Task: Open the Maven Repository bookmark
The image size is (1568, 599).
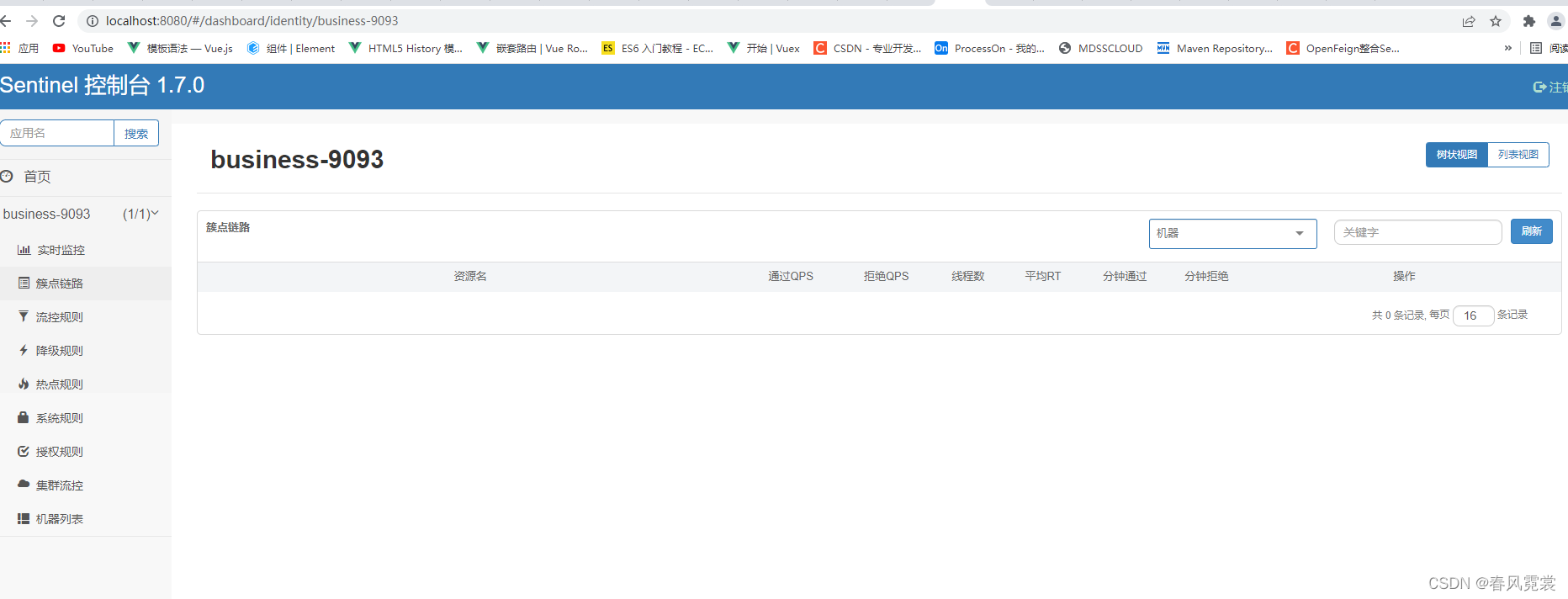Action: [x=1215, y=48]
